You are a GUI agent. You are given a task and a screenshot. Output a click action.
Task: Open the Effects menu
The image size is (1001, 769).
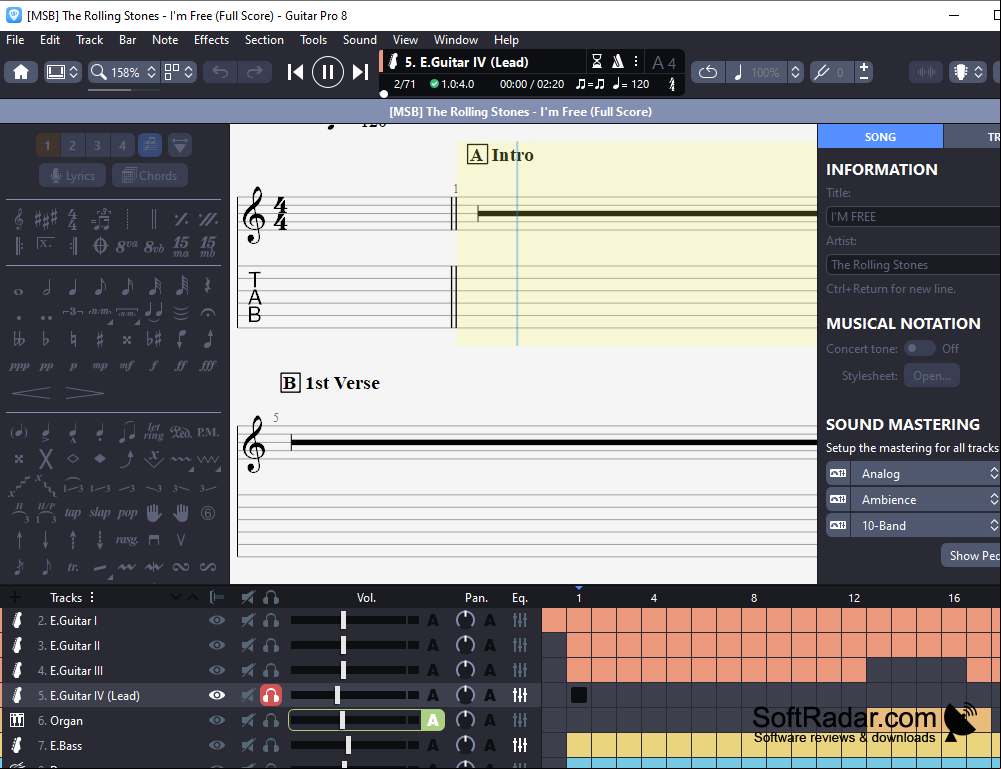click(211, 40)
